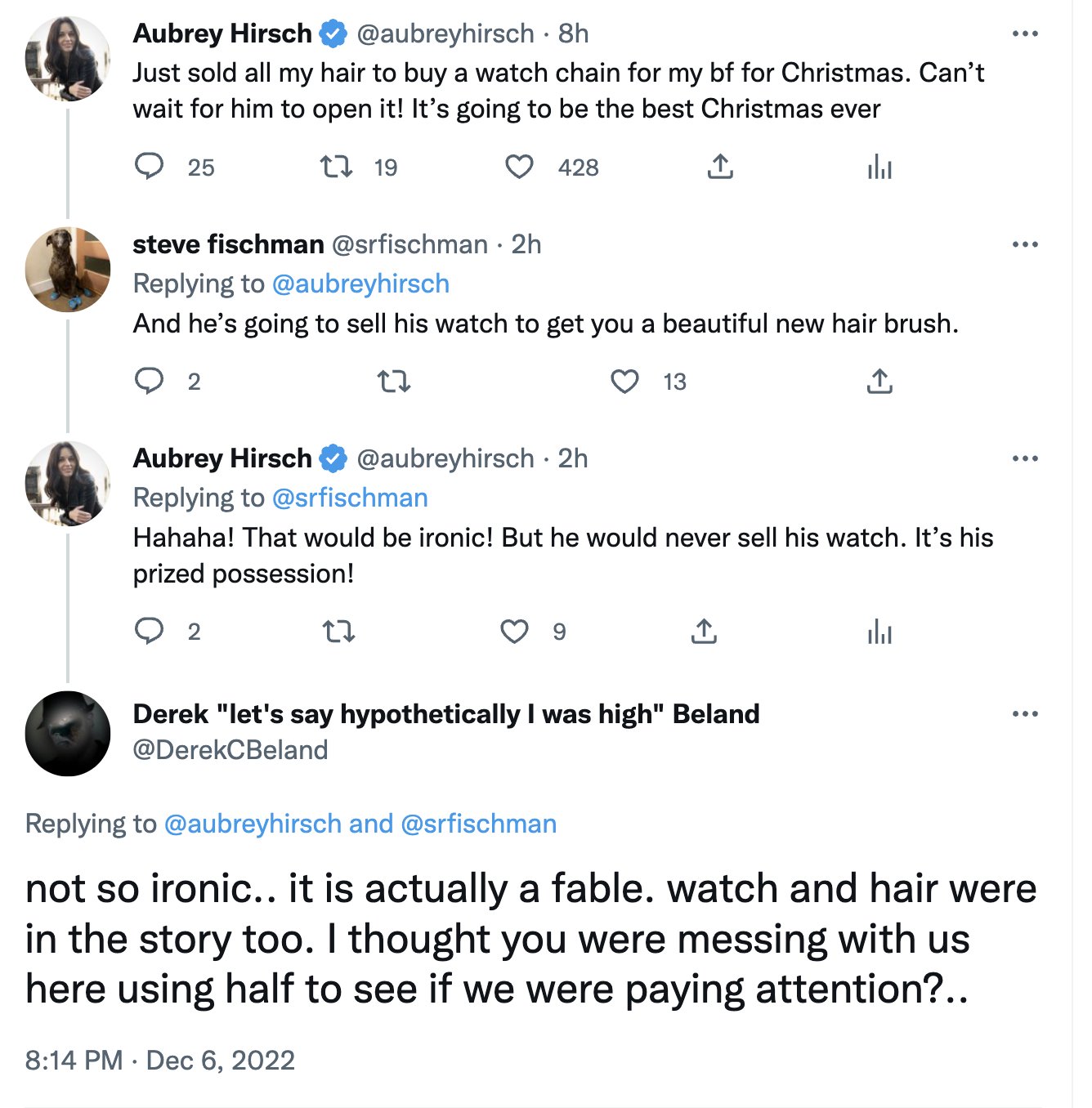
Task: Like steve fischman's tweet
Action: 624,381
